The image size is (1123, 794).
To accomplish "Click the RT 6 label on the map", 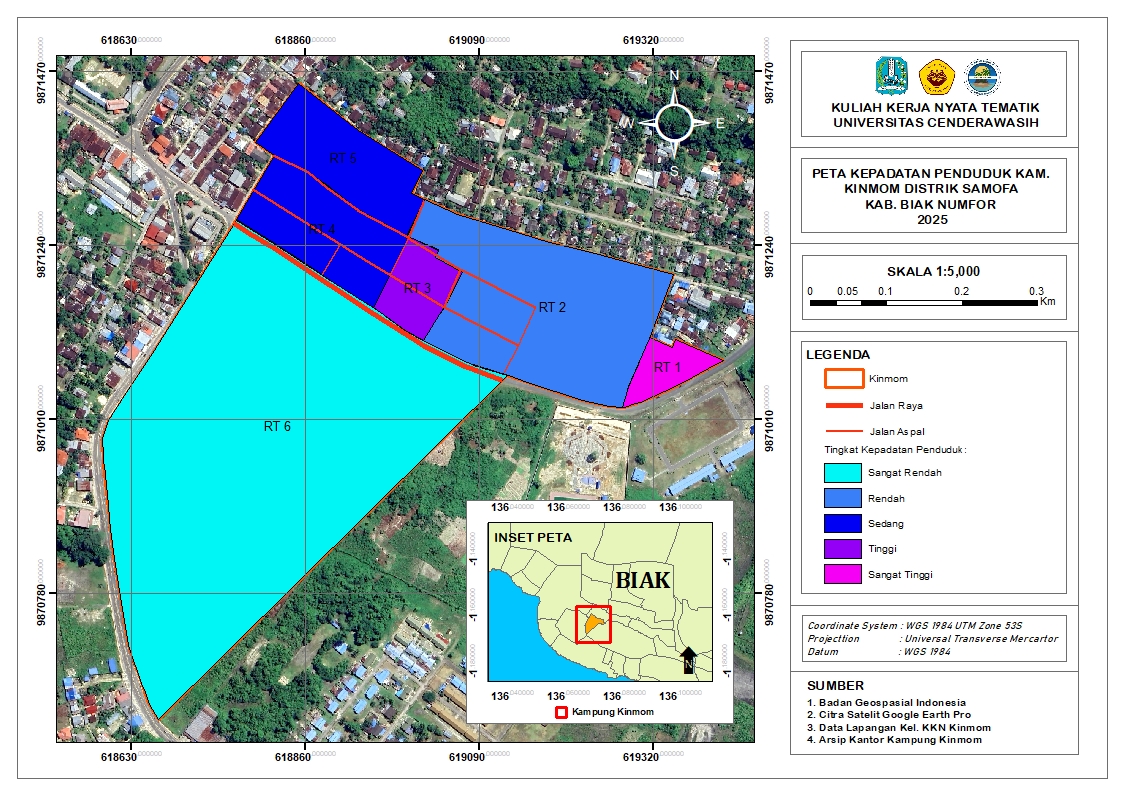I will 277,426.
